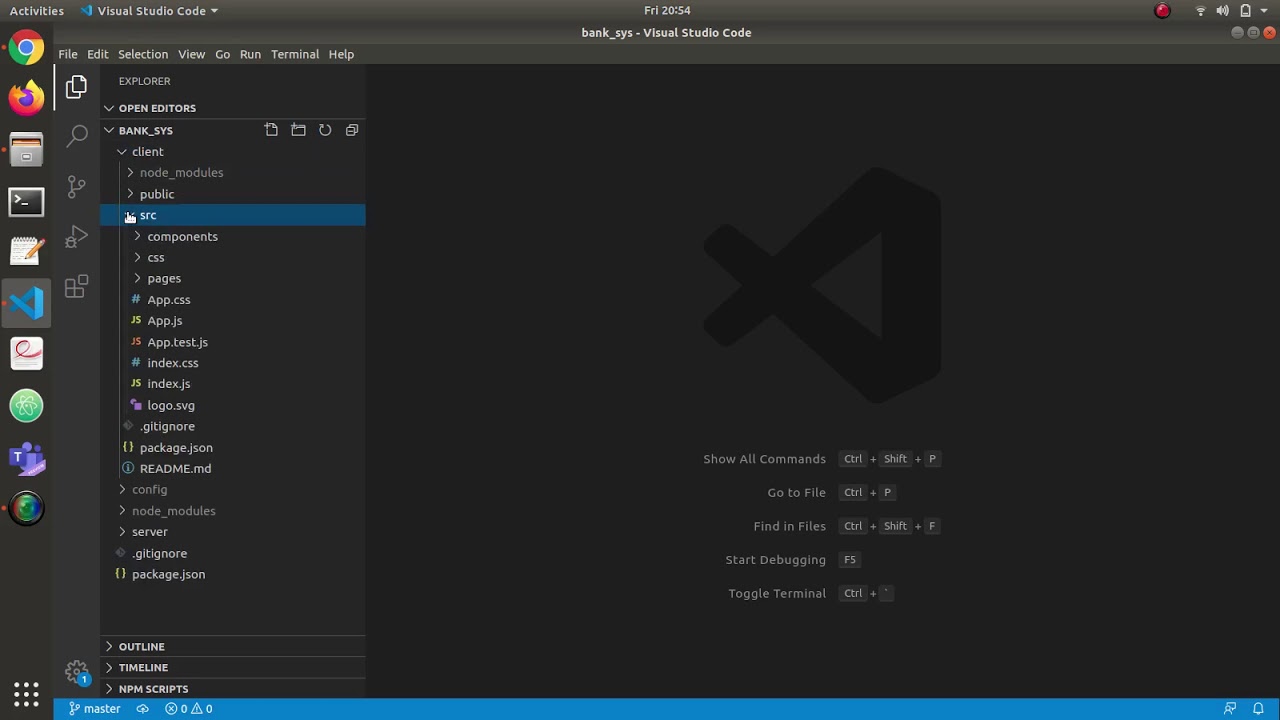This screenshot has height=720, width=1280.
Task: Create a new folder in BANK_SYS
Action: click(x=298, y=130)
